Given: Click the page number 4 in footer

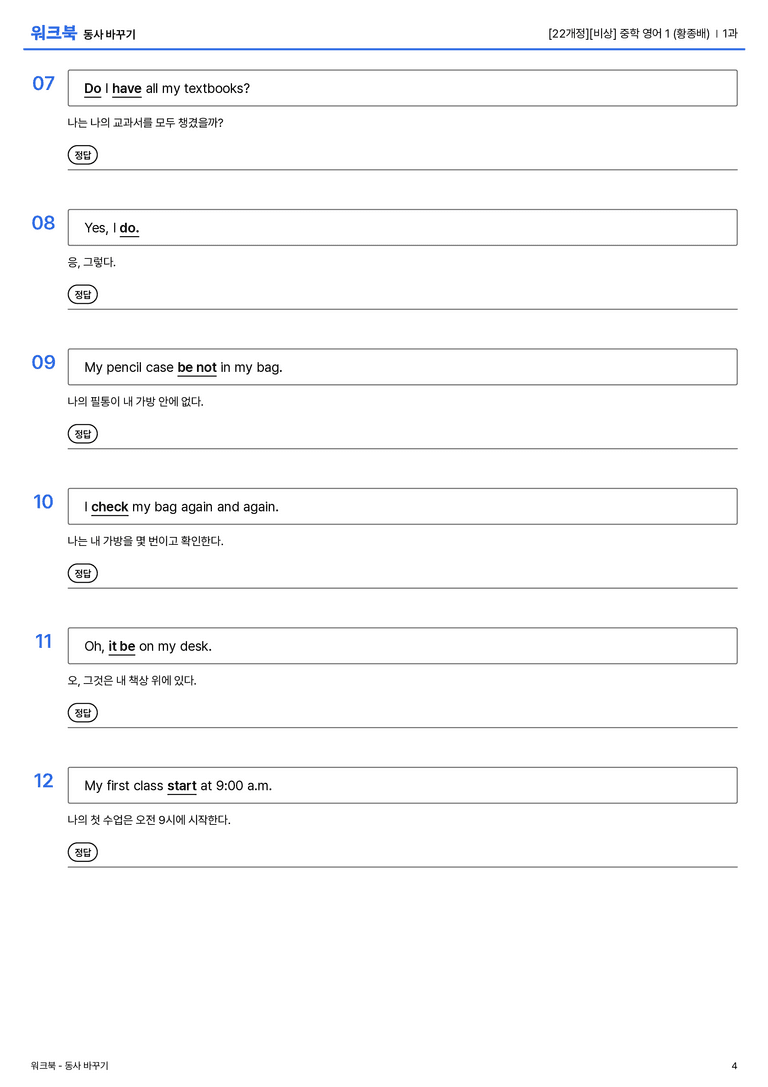Looking at the screenshot, I should (x=734, y=1066).
